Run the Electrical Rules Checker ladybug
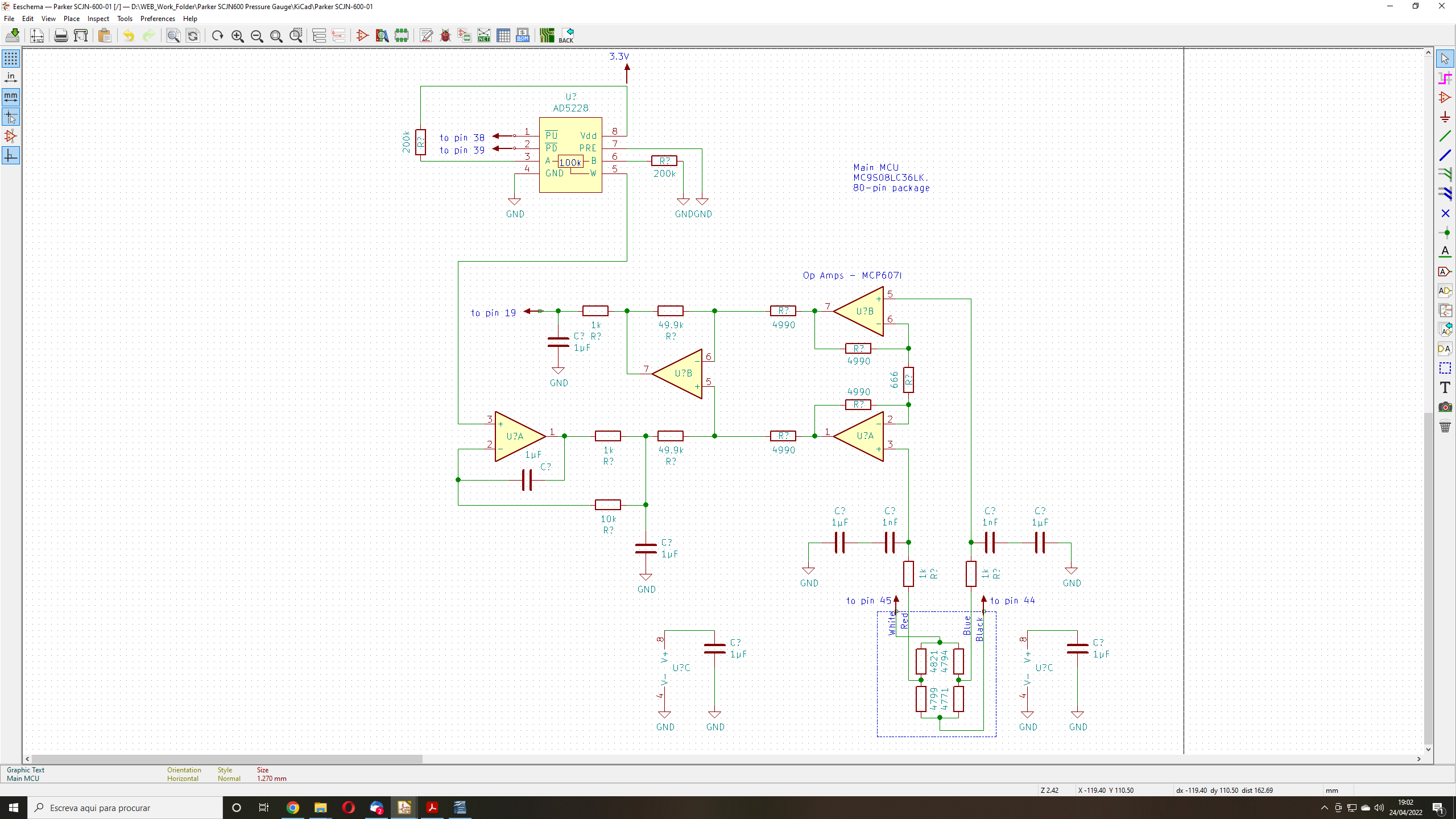Screen dimensions: 1456x819 pos(445,35)
